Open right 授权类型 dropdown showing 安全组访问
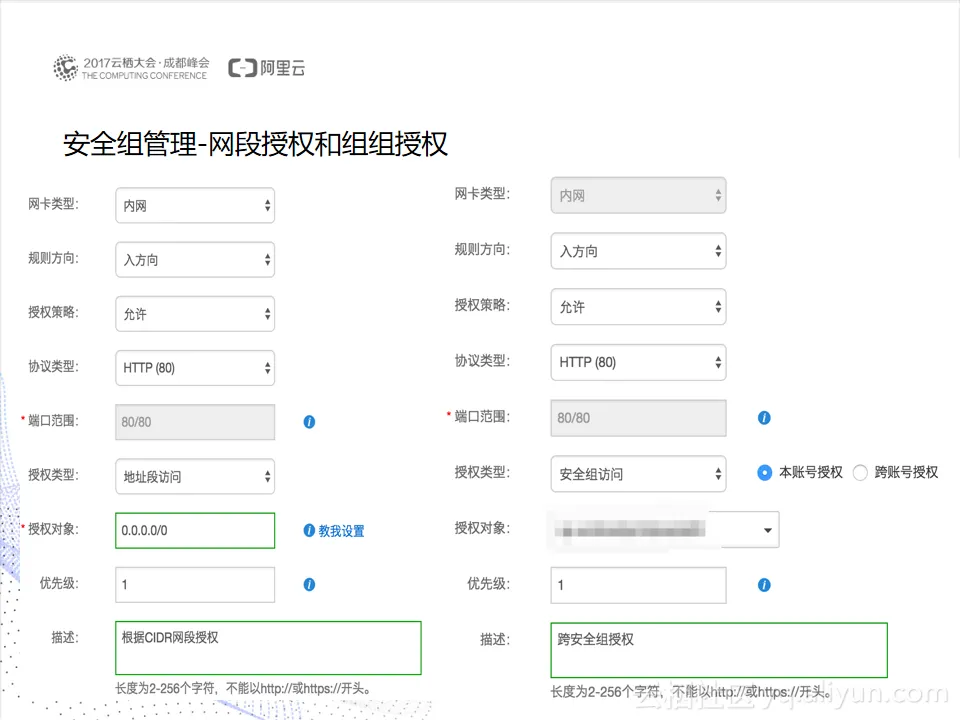Viewport: 960px width, 720px height. 637,474
